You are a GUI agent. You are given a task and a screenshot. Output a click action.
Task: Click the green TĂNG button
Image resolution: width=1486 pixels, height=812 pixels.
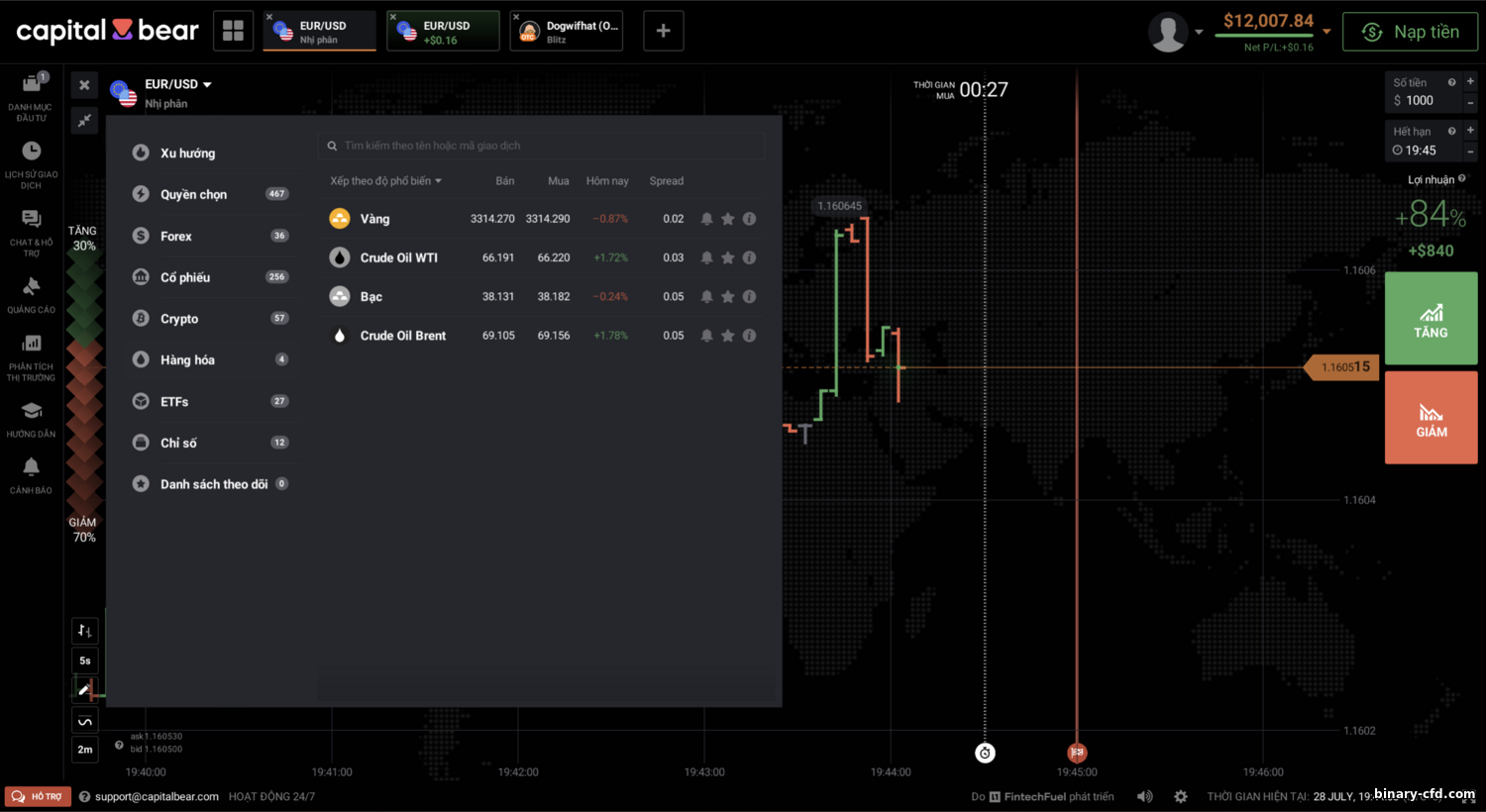coord(1431,319)
